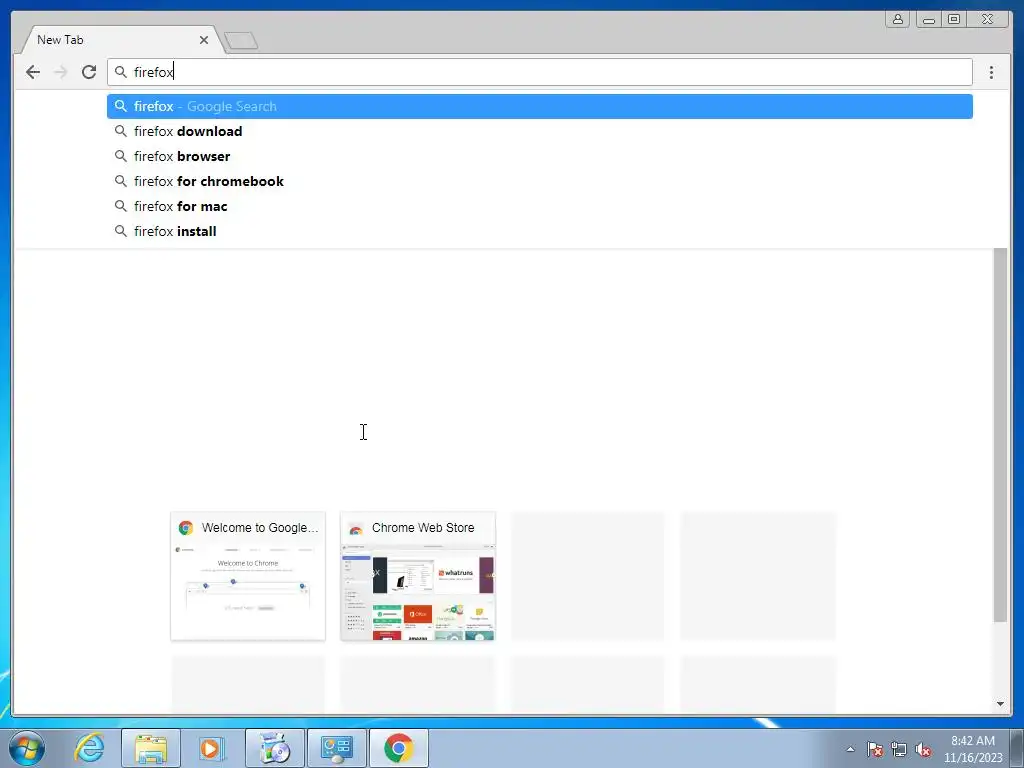Screen dimensions: 1024x768
Task: Click the address bar search magnifier icon
Action: click(x=120, y=71)
